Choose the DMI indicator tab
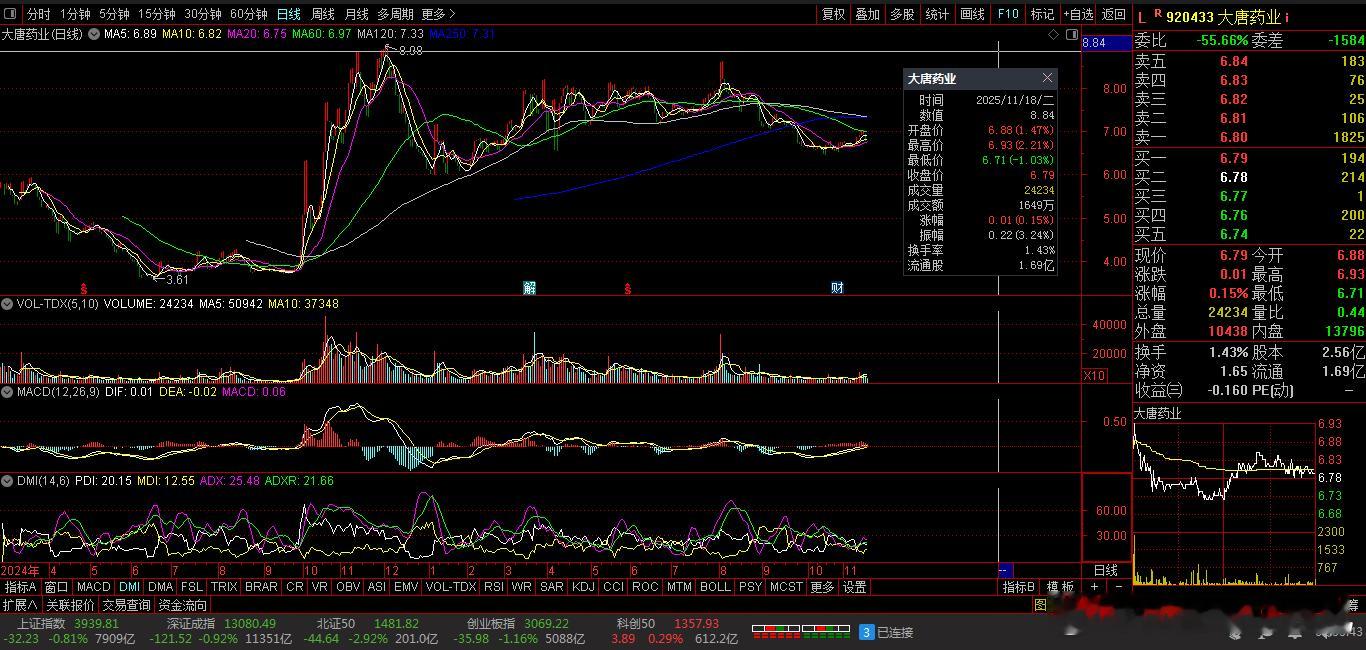 coord(130,587)
